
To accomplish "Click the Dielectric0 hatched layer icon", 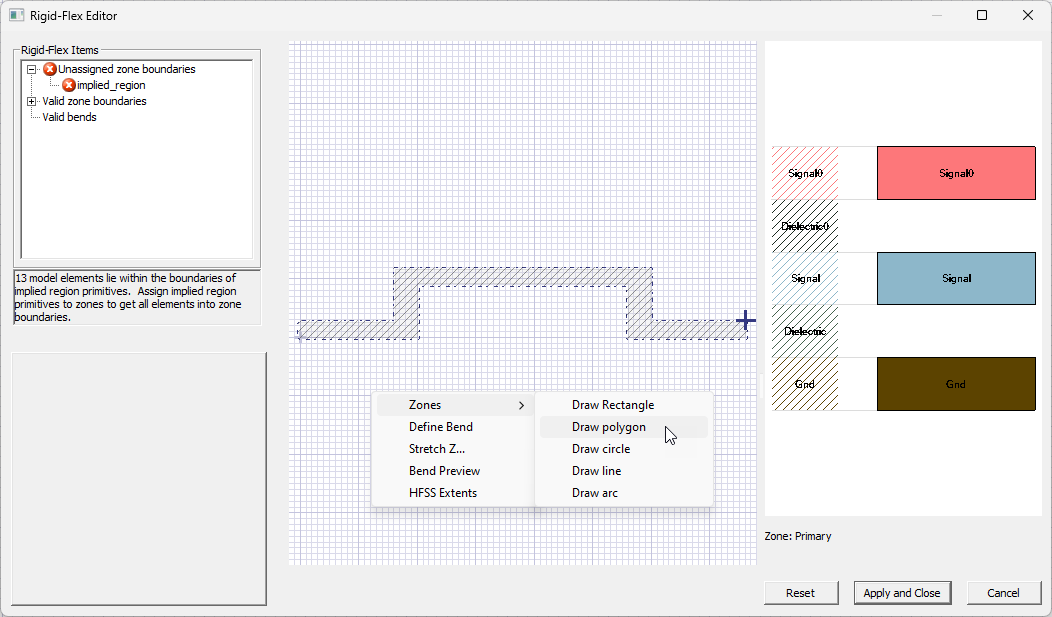I will click(804, 226).
